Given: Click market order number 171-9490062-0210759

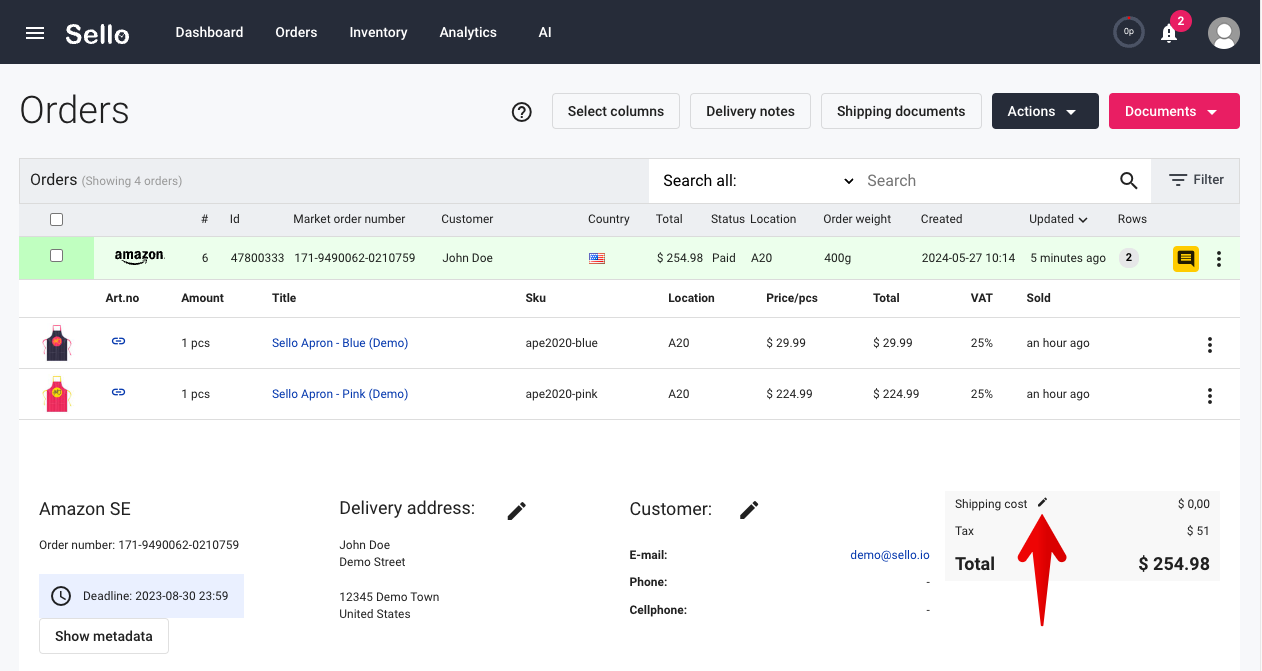Looking at the screenshot, I should (355, 258).
